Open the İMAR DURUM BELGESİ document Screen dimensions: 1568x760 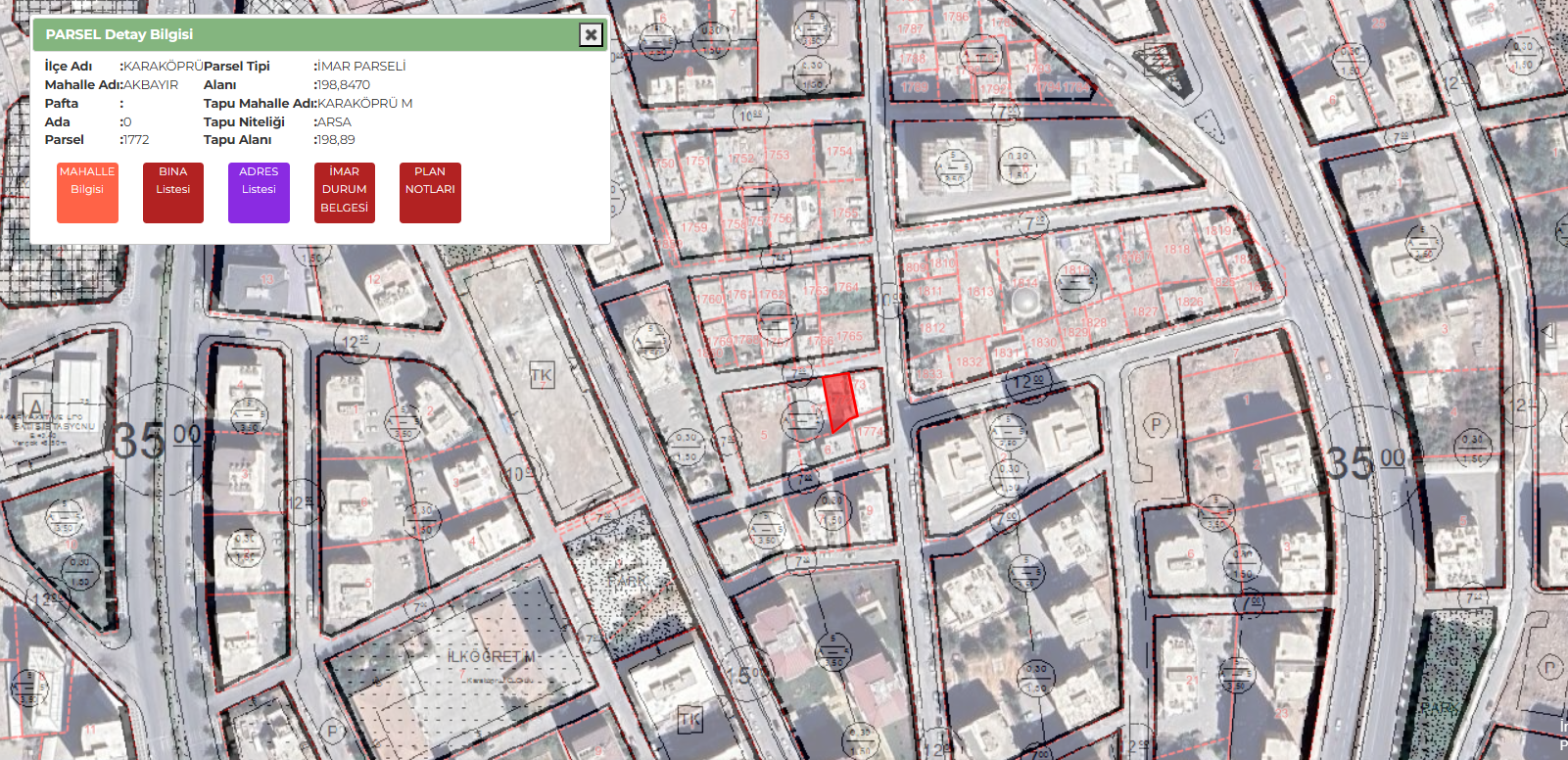tap(345, 192)
